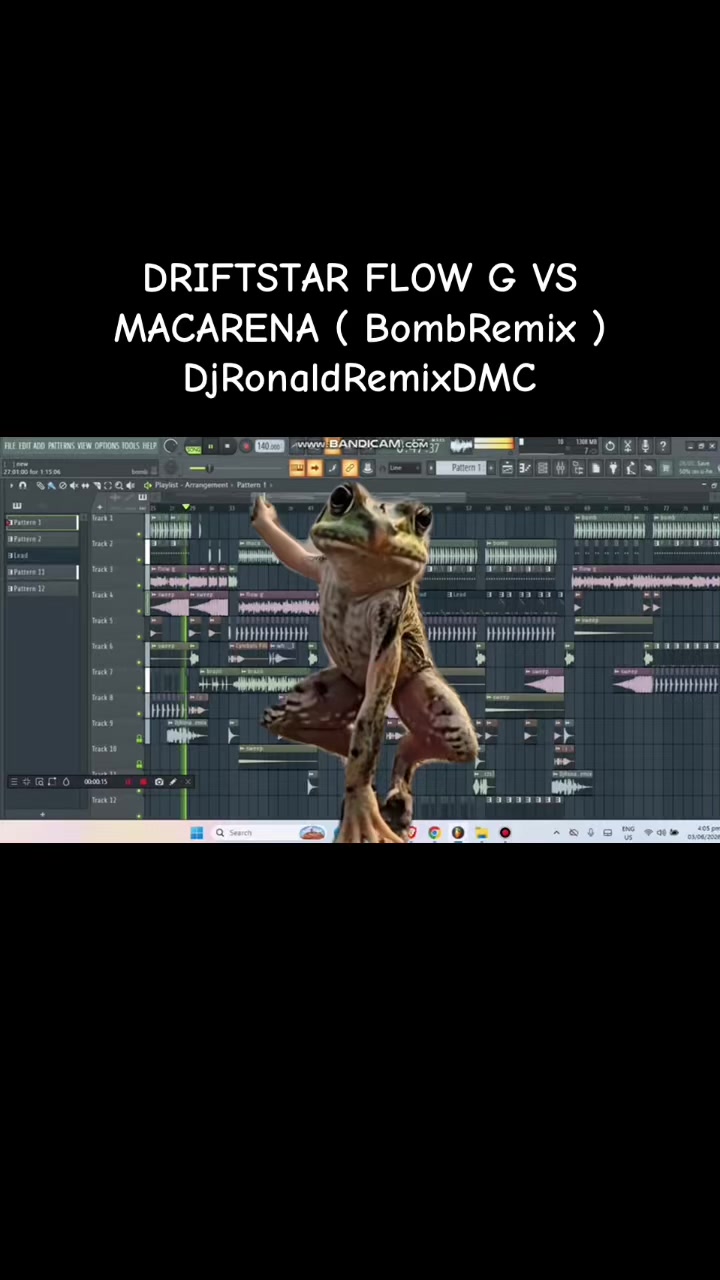Image resolution: width=720 pixels, height=1280 pixels.
Task: Open the Line snap dropdown
Action: tap(404, 468)
